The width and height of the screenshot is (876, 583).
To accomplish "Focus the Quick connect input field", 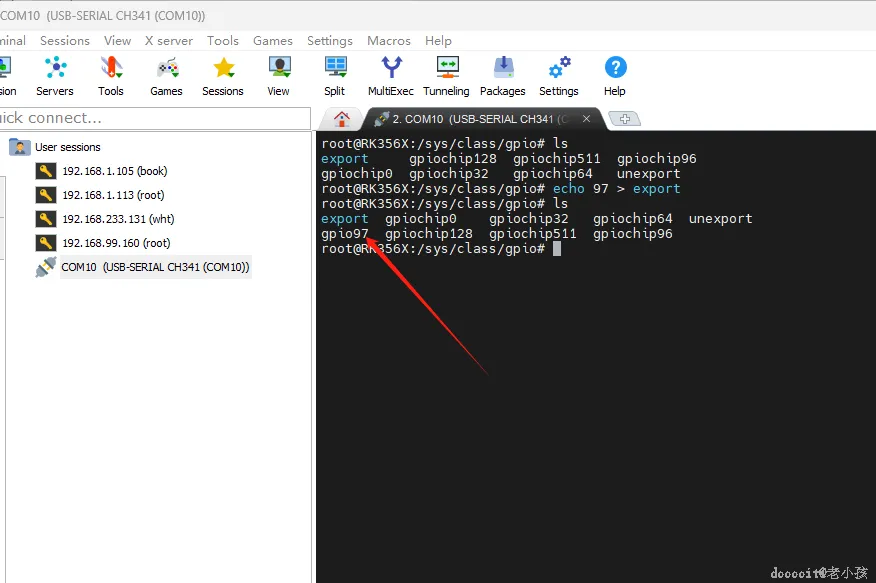I will pos(155,118).
